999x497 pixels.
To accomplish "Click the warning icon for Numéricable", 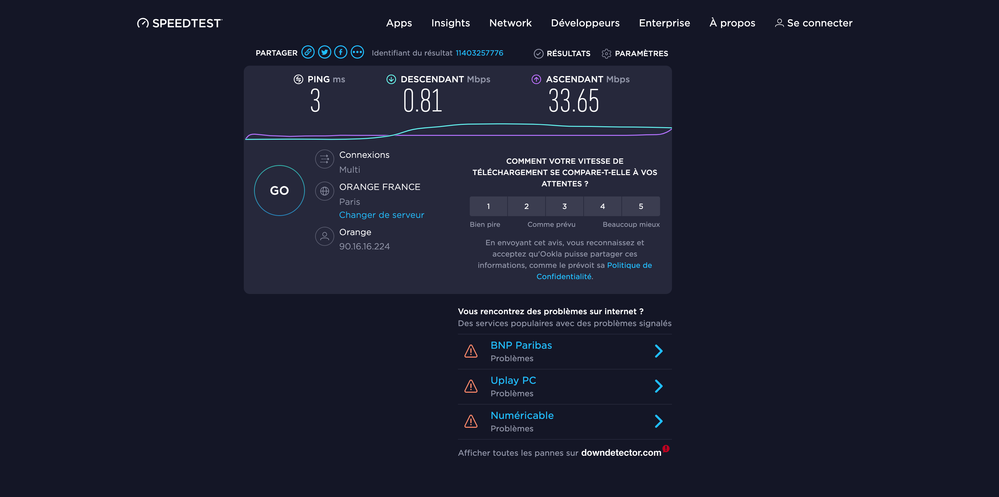I will tap(471, 421).
